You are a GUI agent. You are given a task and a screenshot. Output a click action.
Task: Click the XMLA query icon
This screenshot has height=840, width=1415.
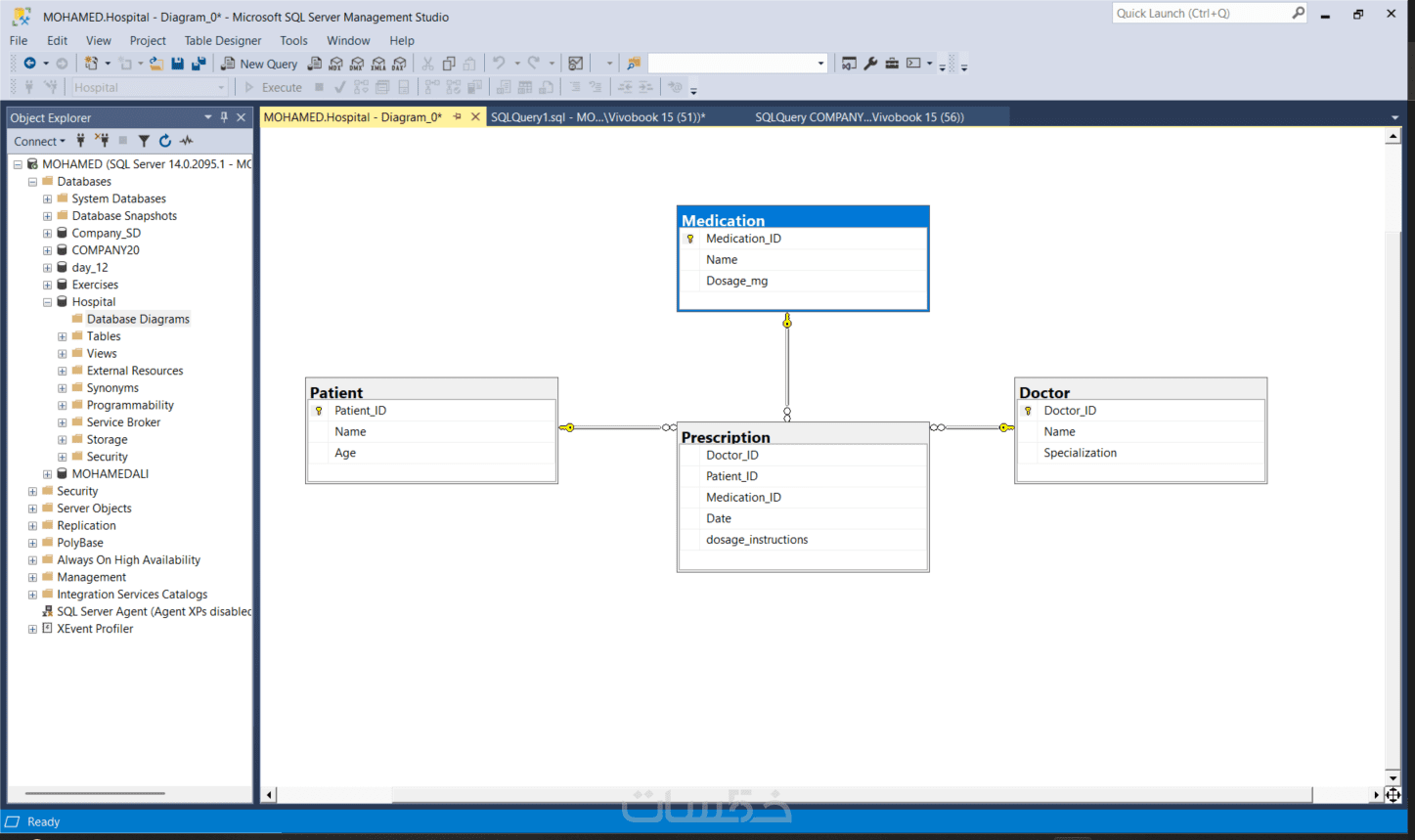pyautogui.click(x=377, y=64)
